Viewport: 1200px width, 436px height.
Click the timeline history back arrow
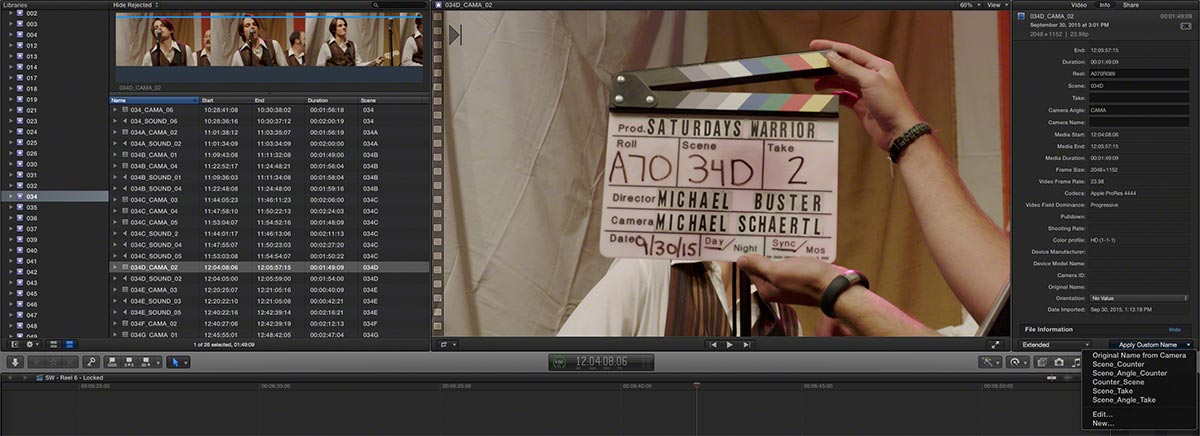click(x=12, y=378)
